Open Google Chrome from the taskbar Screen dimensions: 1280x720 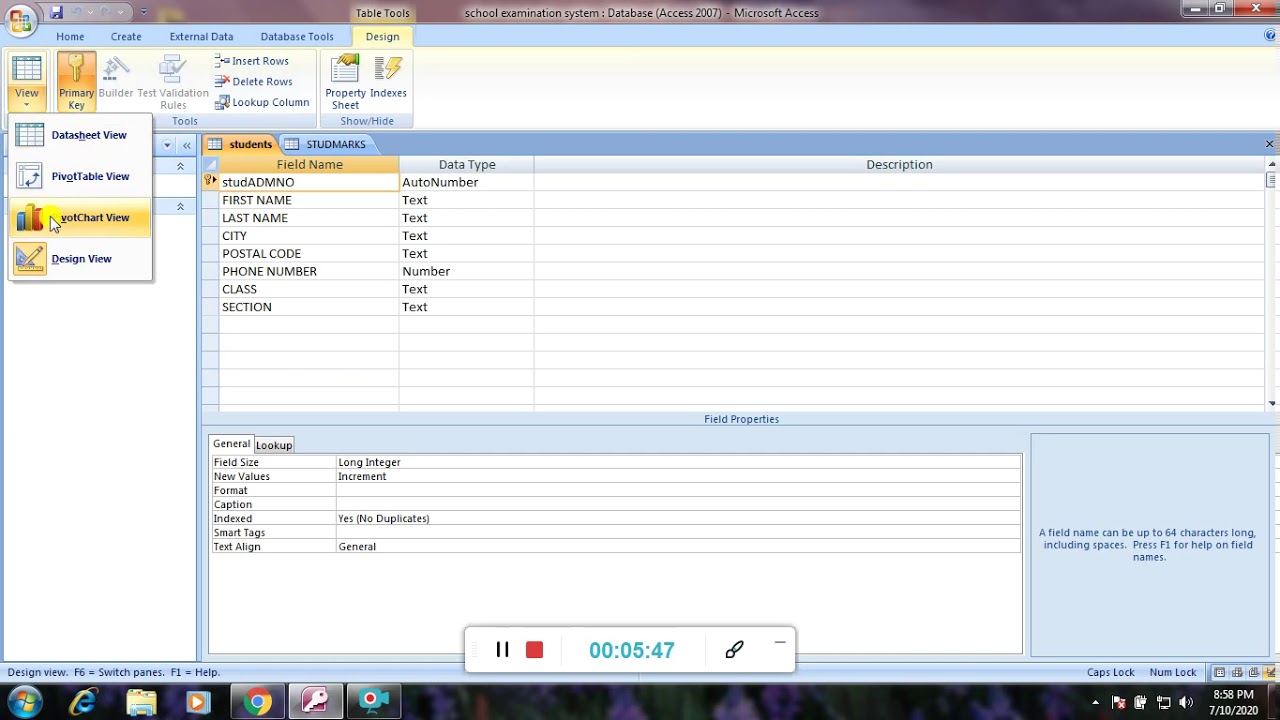(258, 702)
